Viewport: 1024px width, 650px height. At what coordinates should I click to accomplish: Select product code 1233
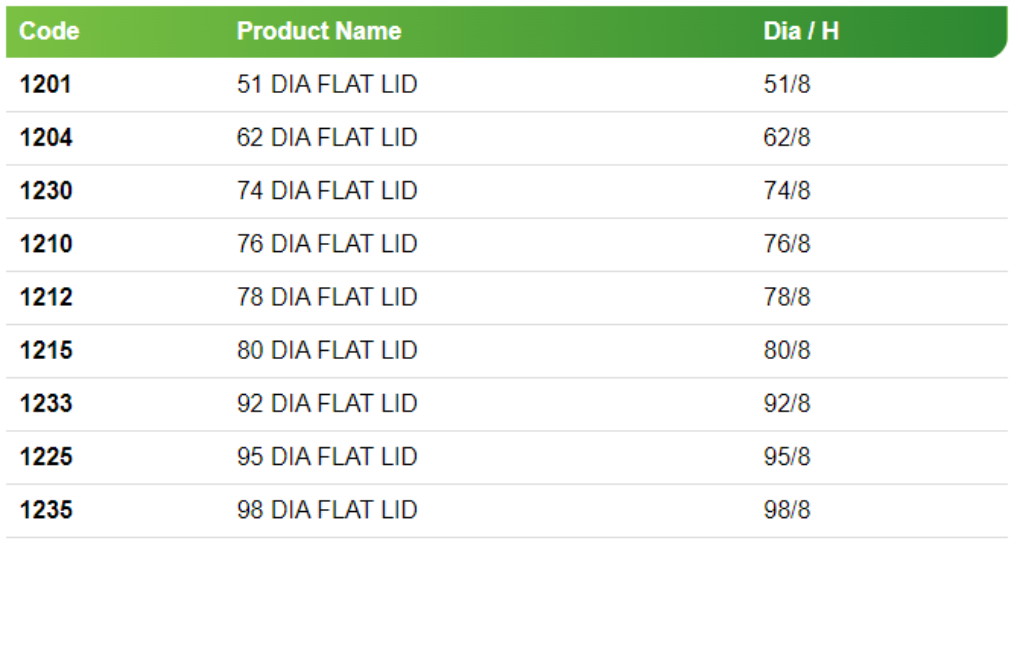[x=46, y=404]
